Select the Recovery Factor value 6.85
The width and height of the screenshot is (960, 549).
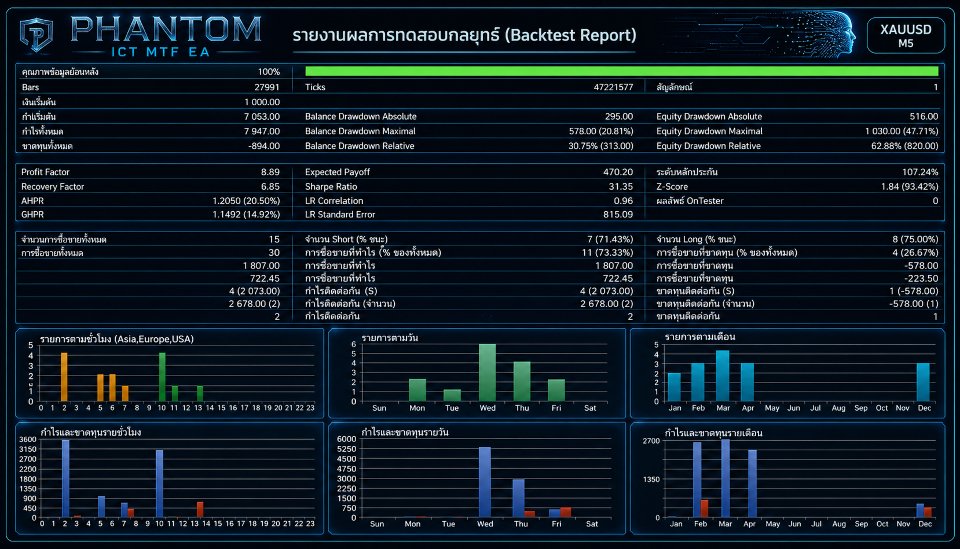point(270,187)
